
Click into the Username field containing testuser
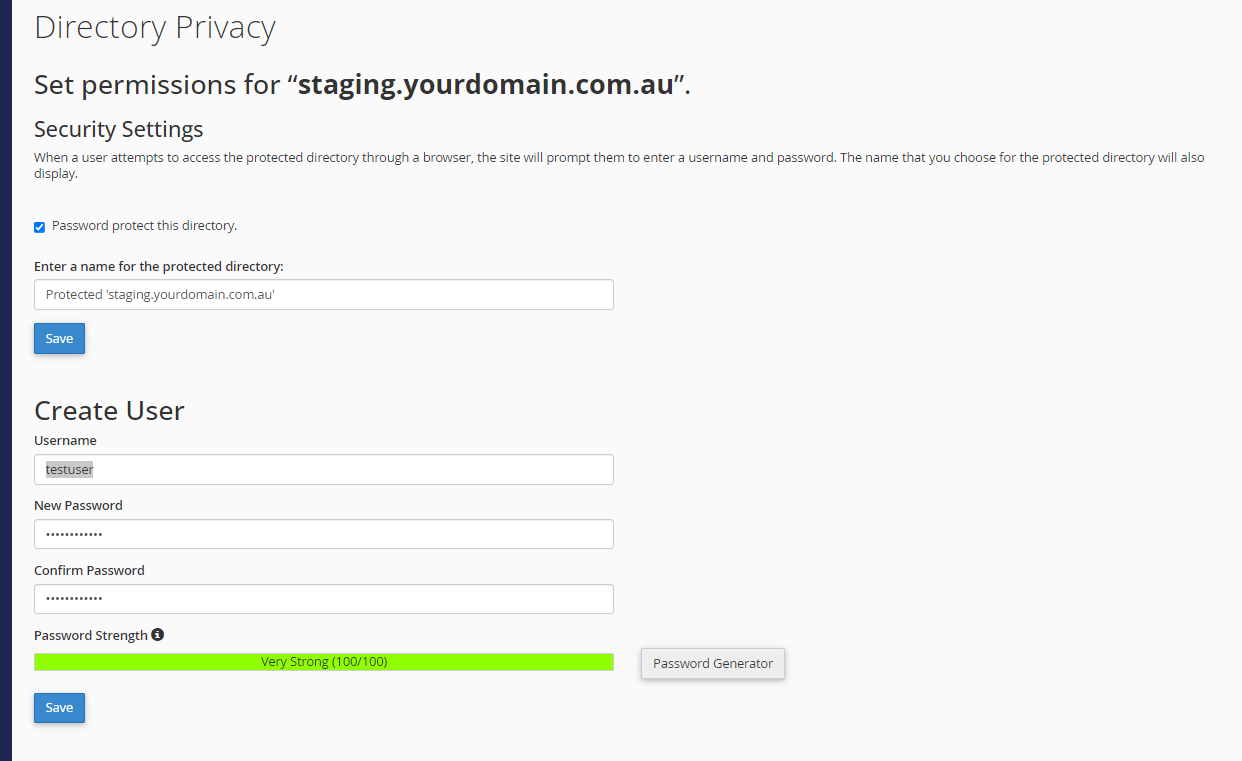coord(324,470)
